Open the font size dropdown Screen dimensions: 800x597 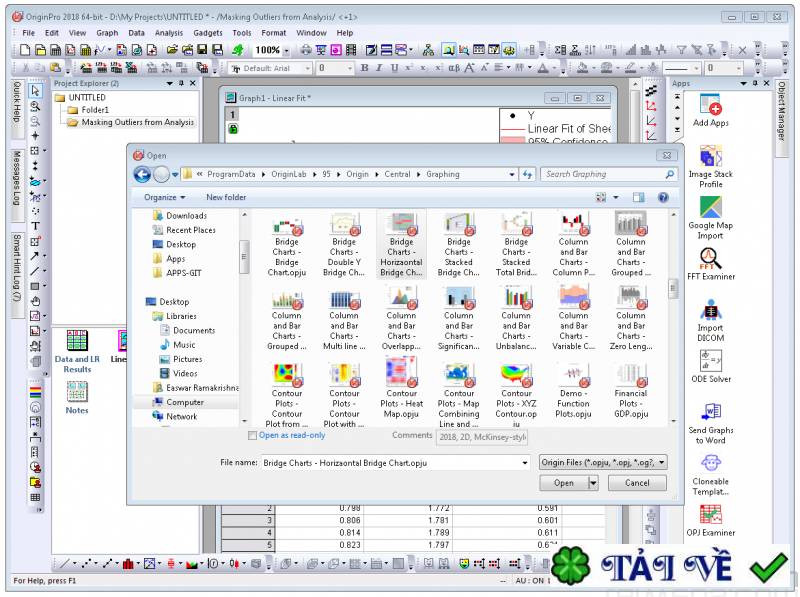(350, 68)
